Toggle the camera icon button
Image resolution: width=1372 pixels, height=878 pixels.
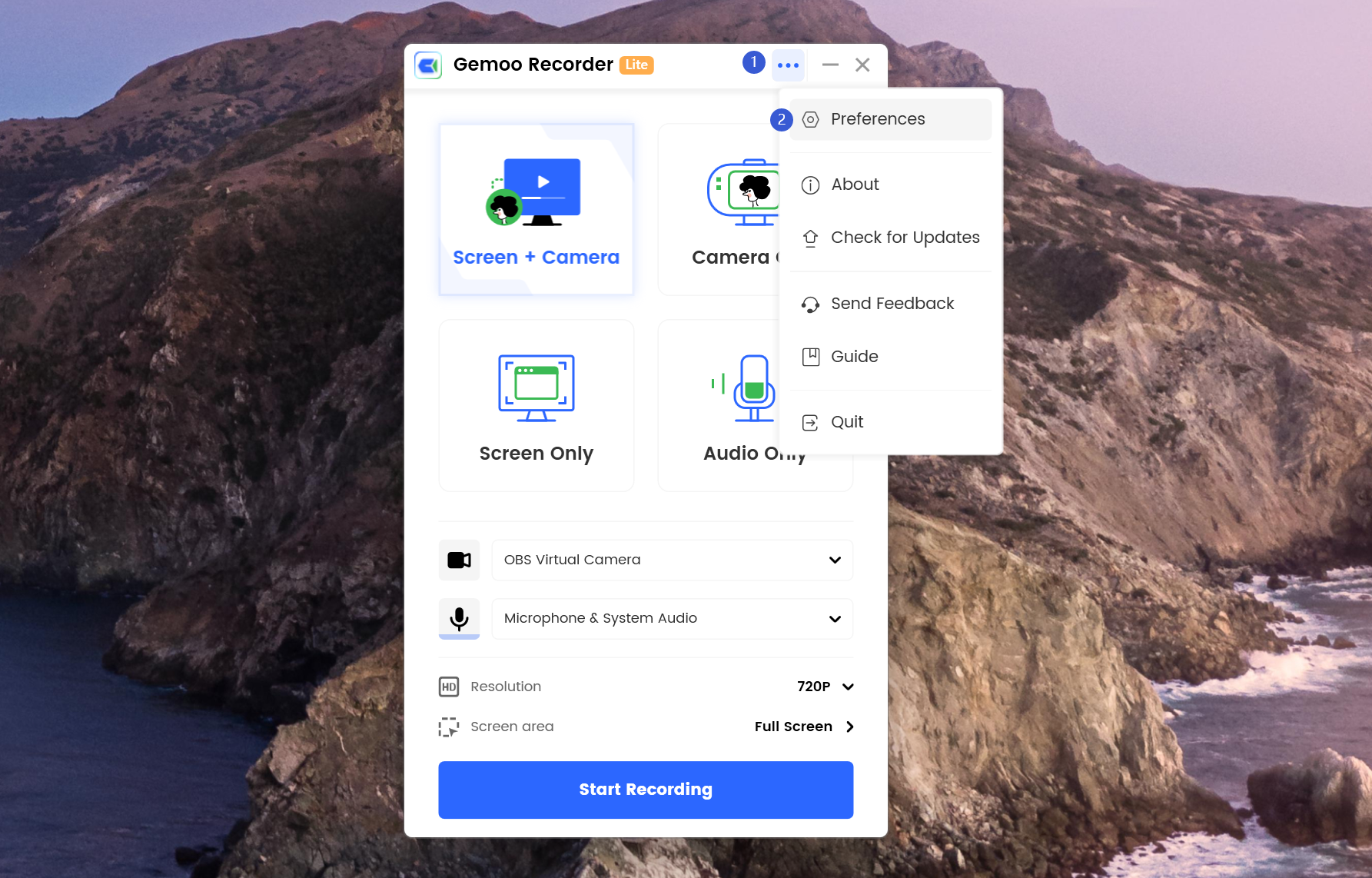pos(459,560)
